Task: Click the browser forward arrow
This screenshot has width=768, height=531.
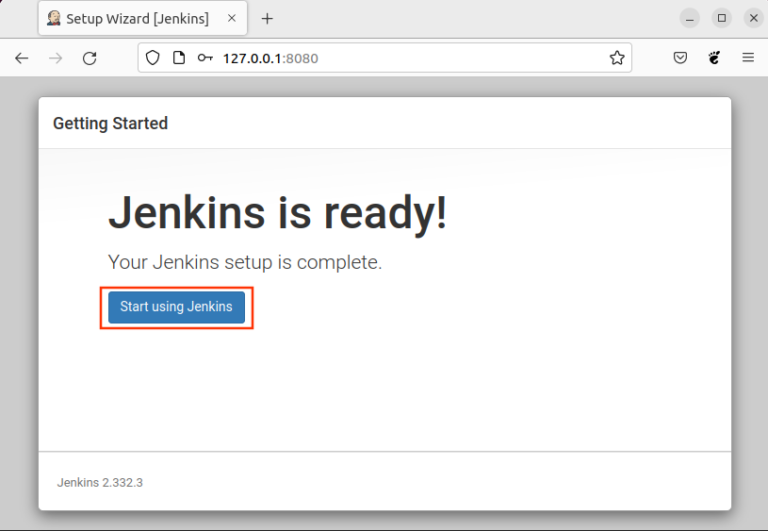Action: tap(56, 58)
